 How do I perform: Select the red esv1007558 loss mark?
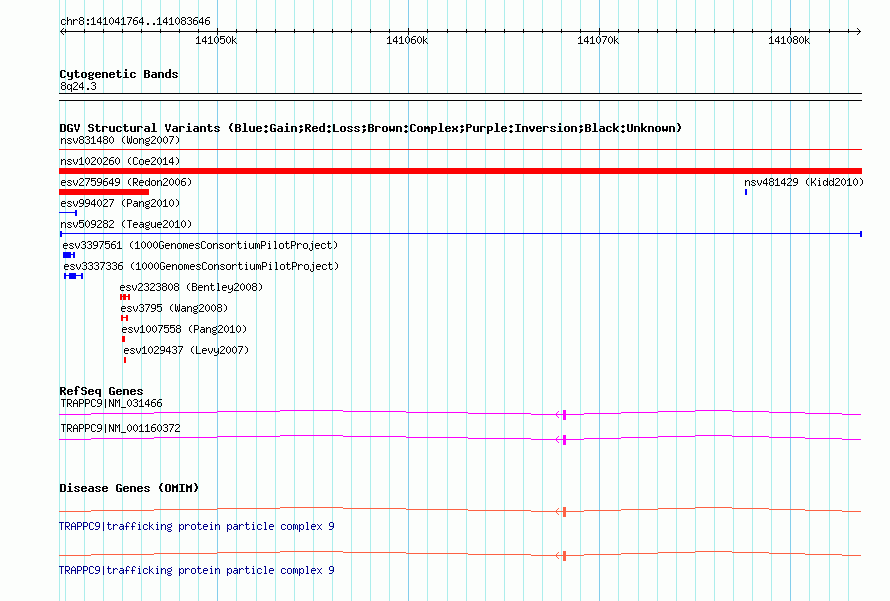coord(123,339)
